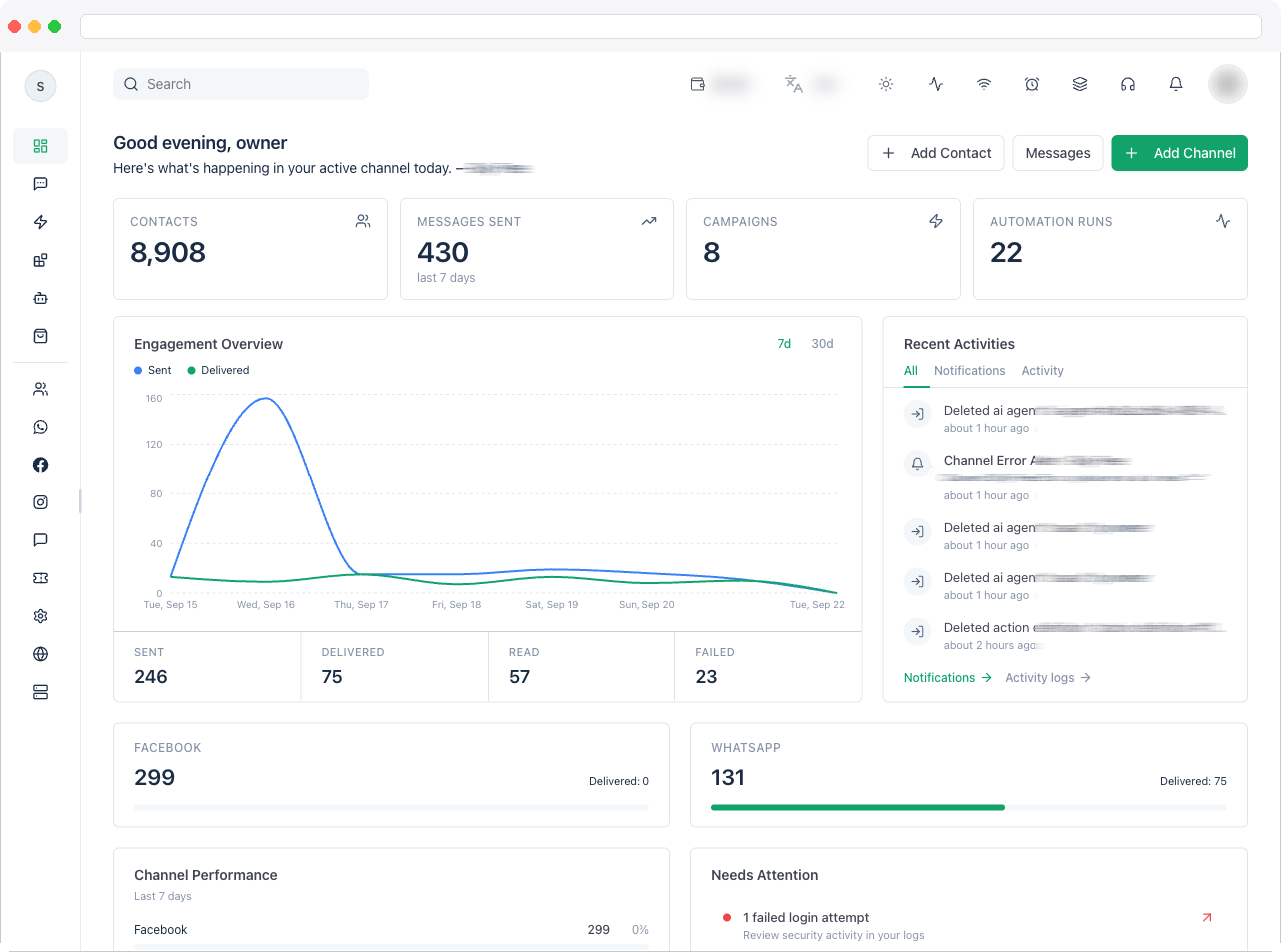Open the WhatsApp channel icon in sidebar
Viewport: 1281px width, 952px height.
pos(40,427)
